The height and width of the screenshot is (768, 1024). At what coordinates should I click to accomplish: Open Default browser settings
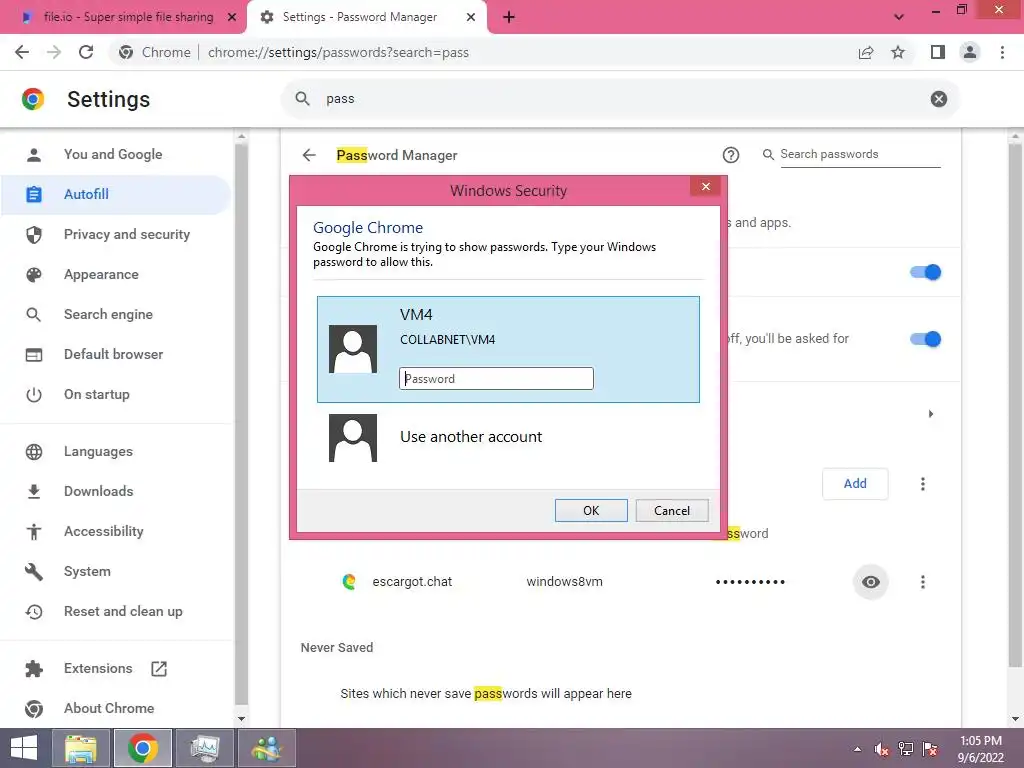click(116, 354)
